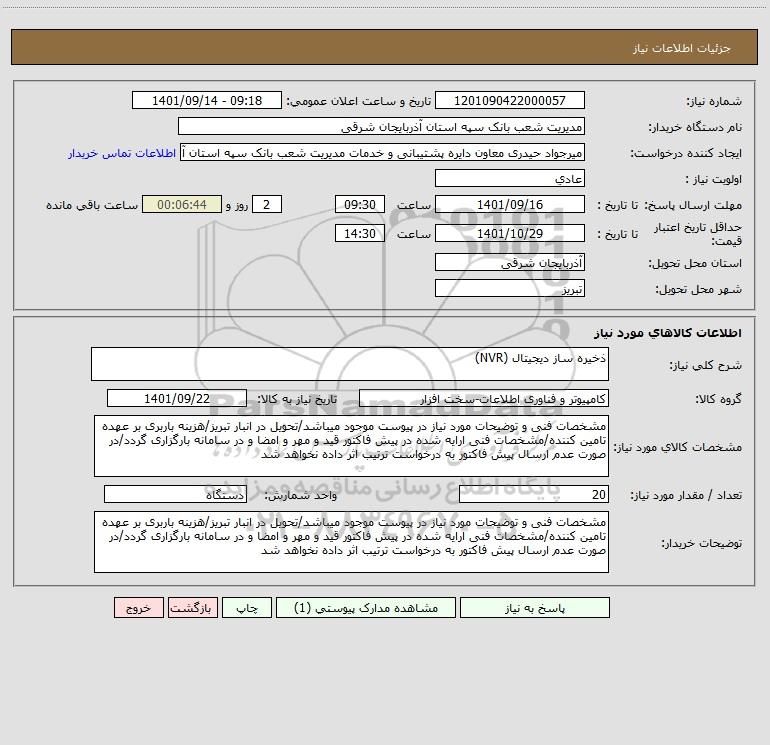This screenshot has width=770, height=745.
Task: Click the نام دستگاه خریدار field
Action: pyautogui.click(x=381, y=126)
